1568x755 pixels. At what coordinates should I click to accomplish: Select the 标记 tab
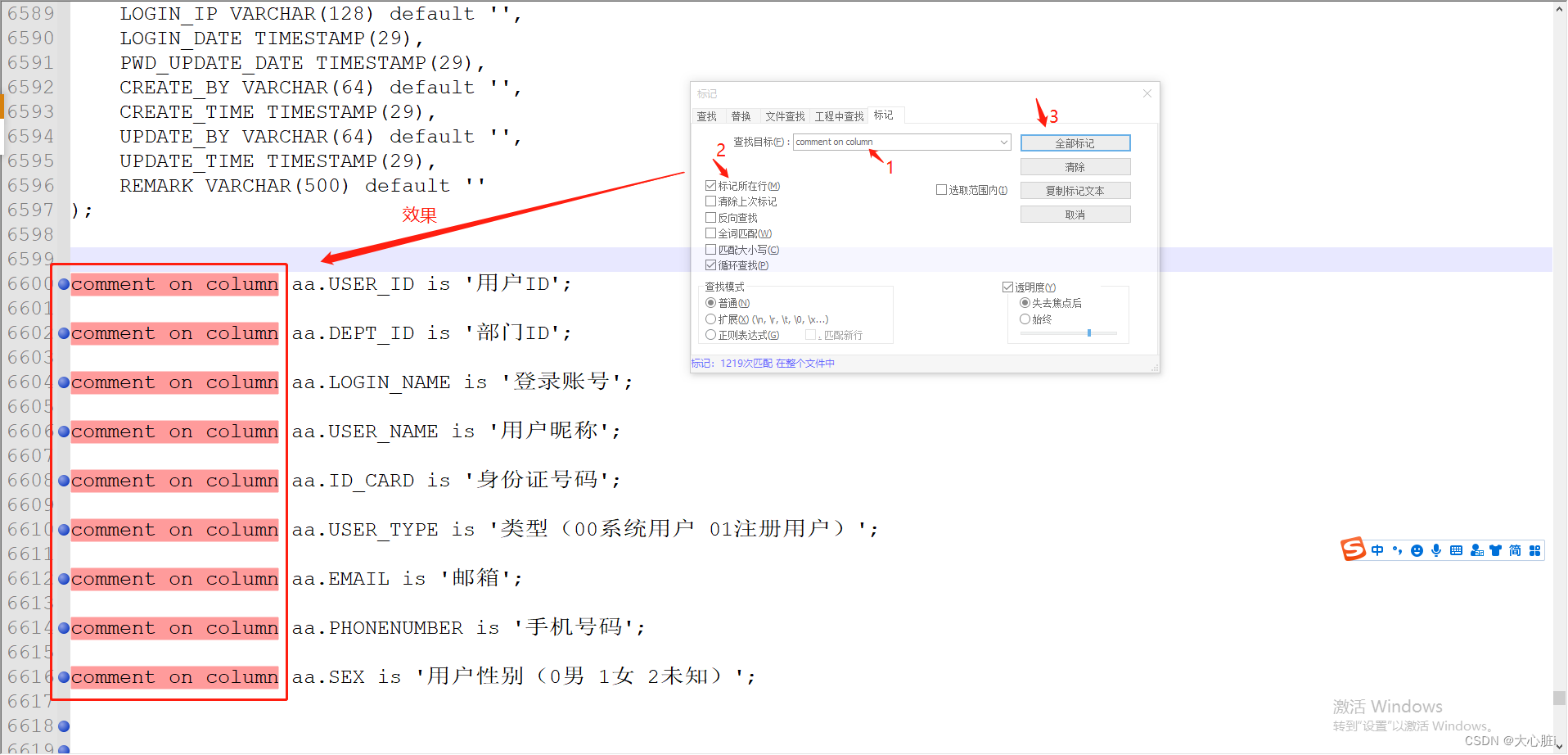(884, 115)
